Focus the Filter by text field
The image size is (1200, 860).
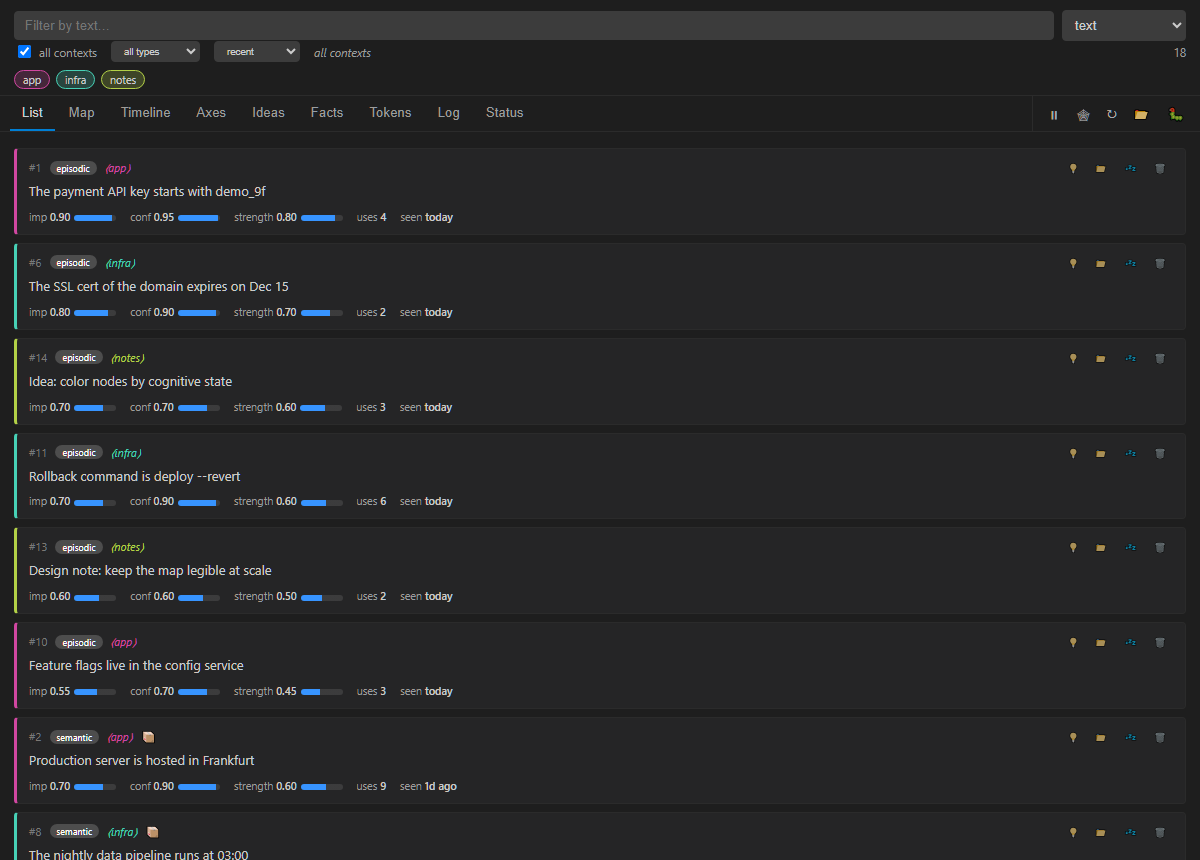coord(534,25)
